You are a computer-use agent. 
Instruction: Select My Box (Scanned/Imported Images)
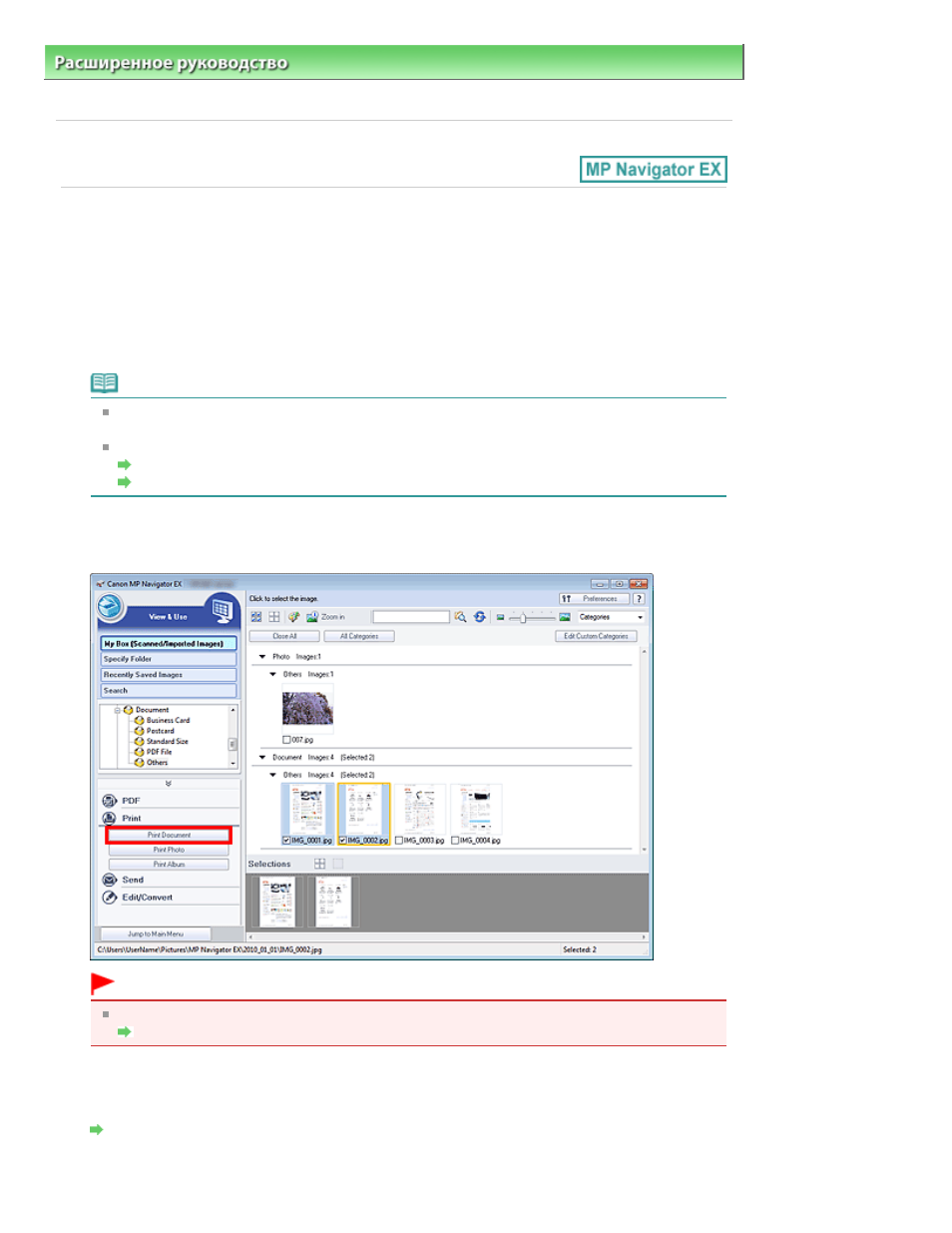pyautogui.click(x=168, y=644)
